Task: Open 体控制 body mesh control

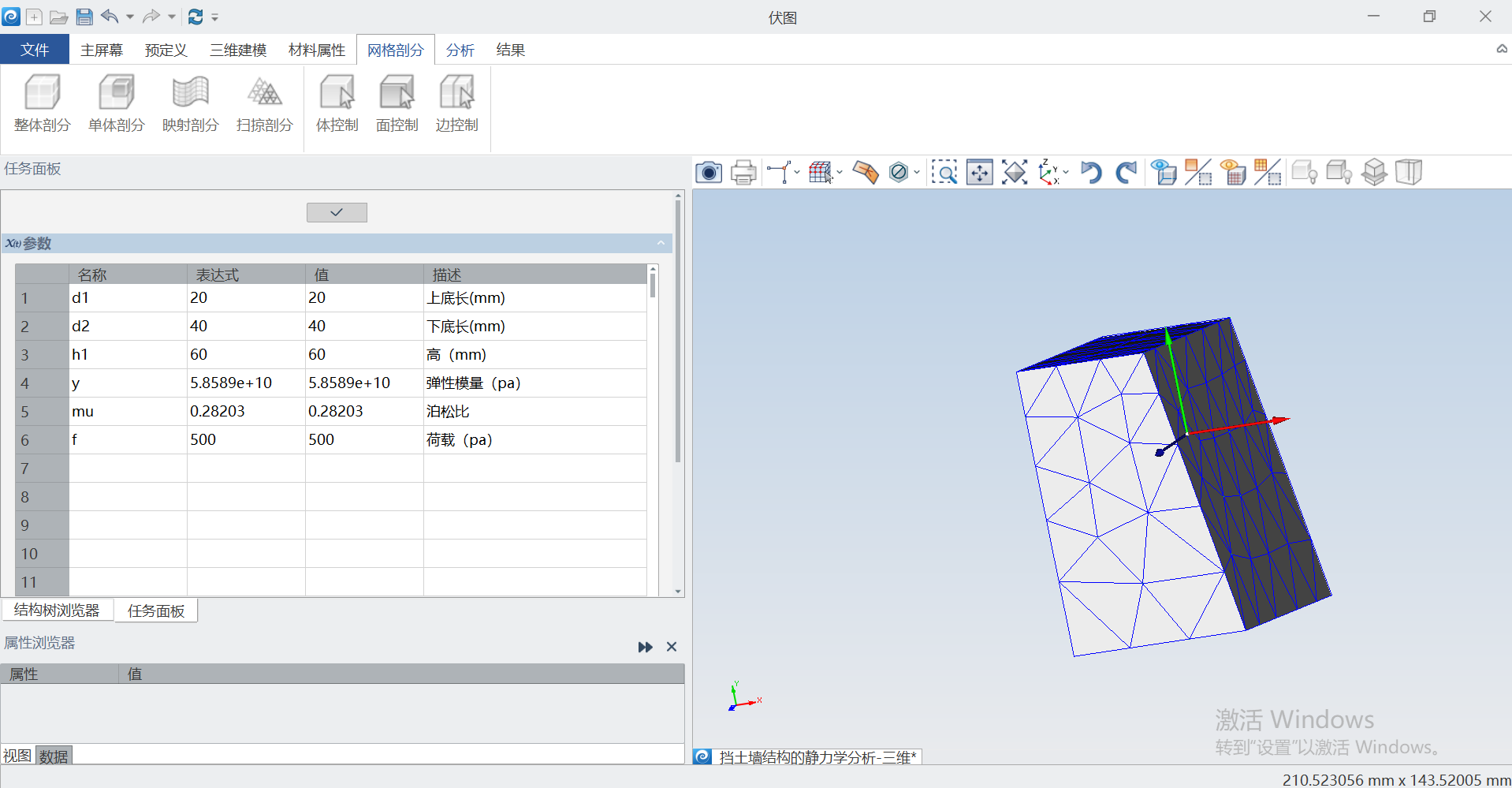Action: (x=337, y=104)
